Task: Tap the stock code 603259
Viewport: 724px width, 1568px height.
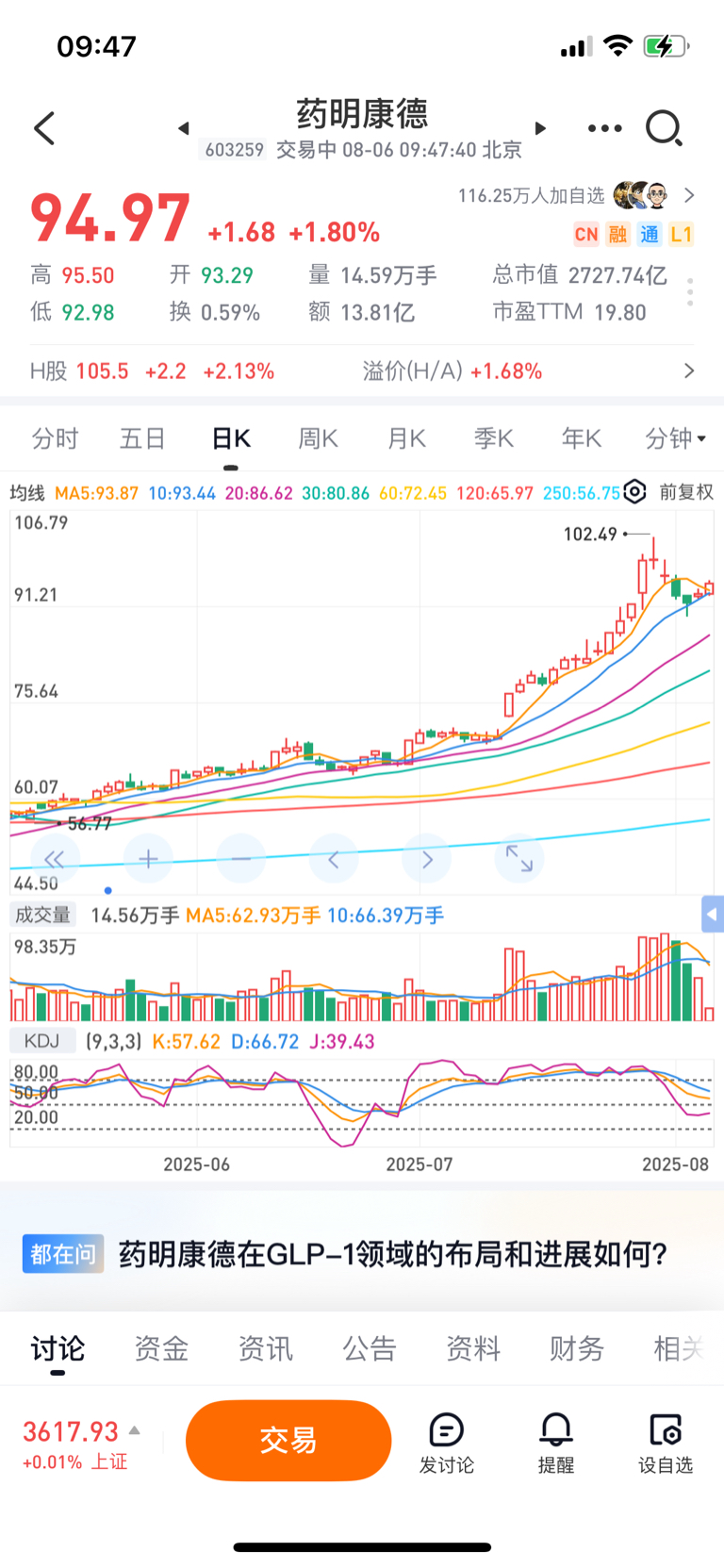Action: coord(235,150)
